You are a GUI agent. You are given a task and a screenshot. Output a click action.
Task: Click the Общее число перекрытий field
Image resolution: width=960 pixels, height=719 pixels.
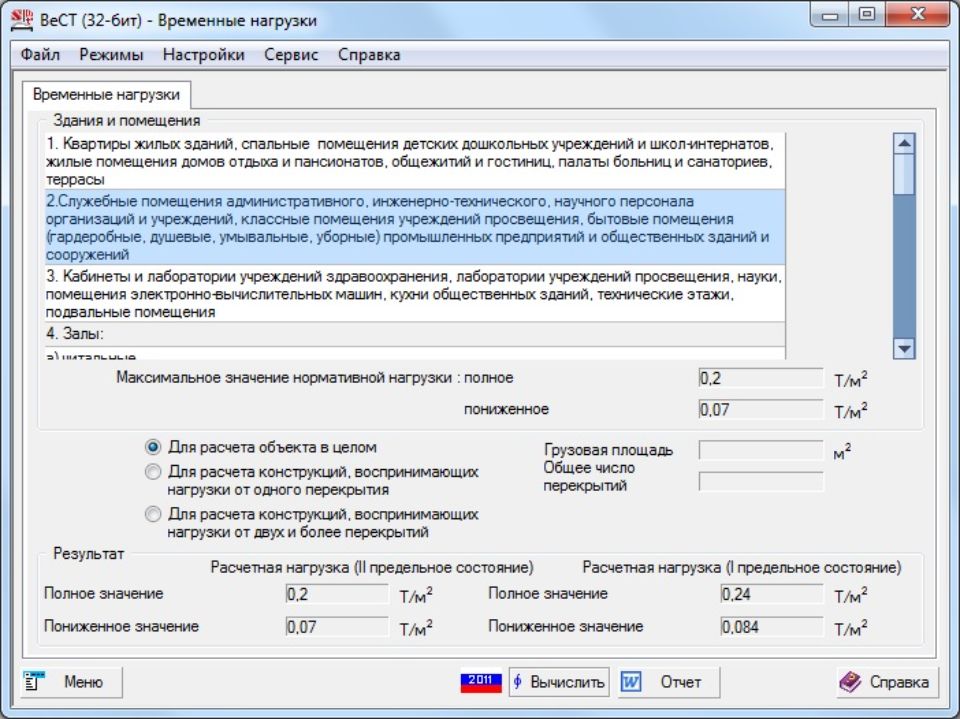pyautogui.click(x=760, y=482)
